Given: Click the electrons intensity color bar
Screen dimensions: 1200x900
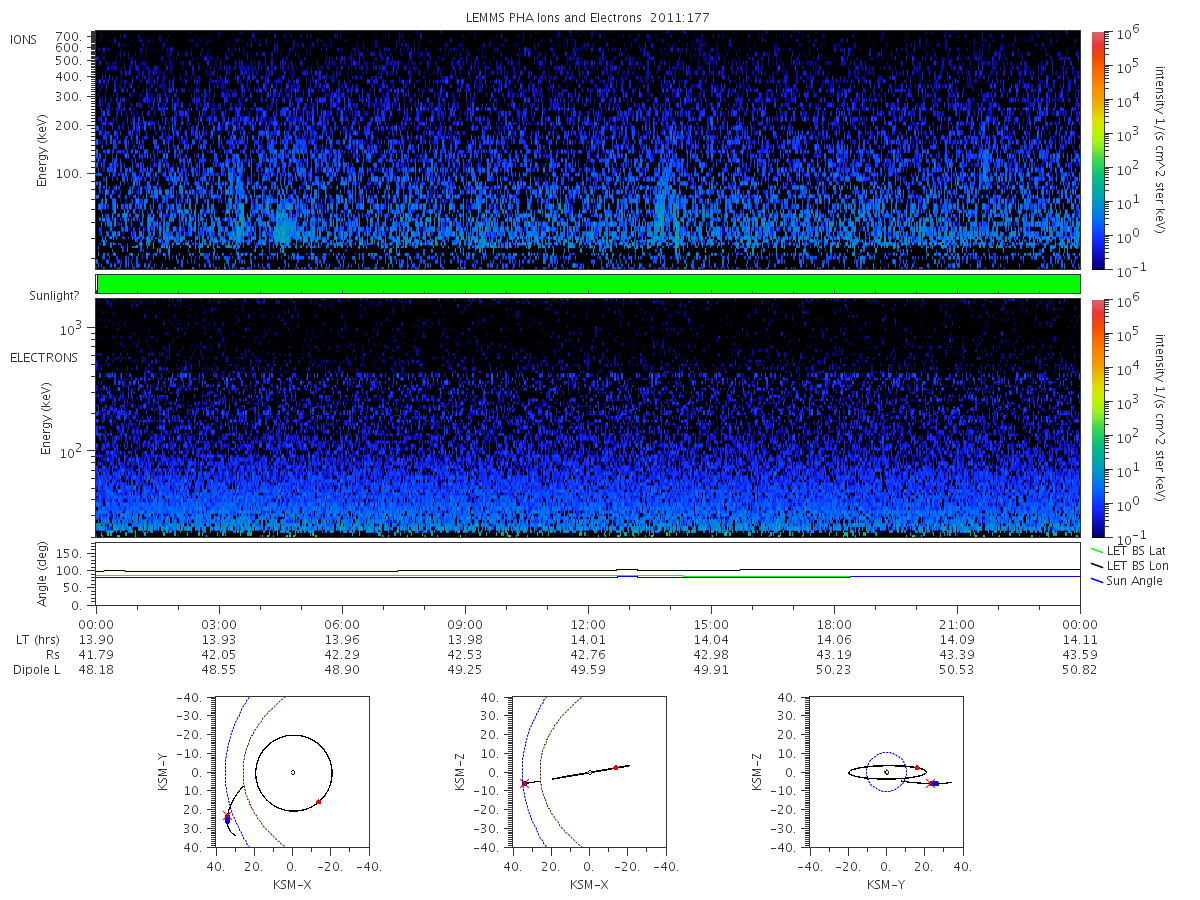Looking at the screenshot, I should [x=1097, y=417].
